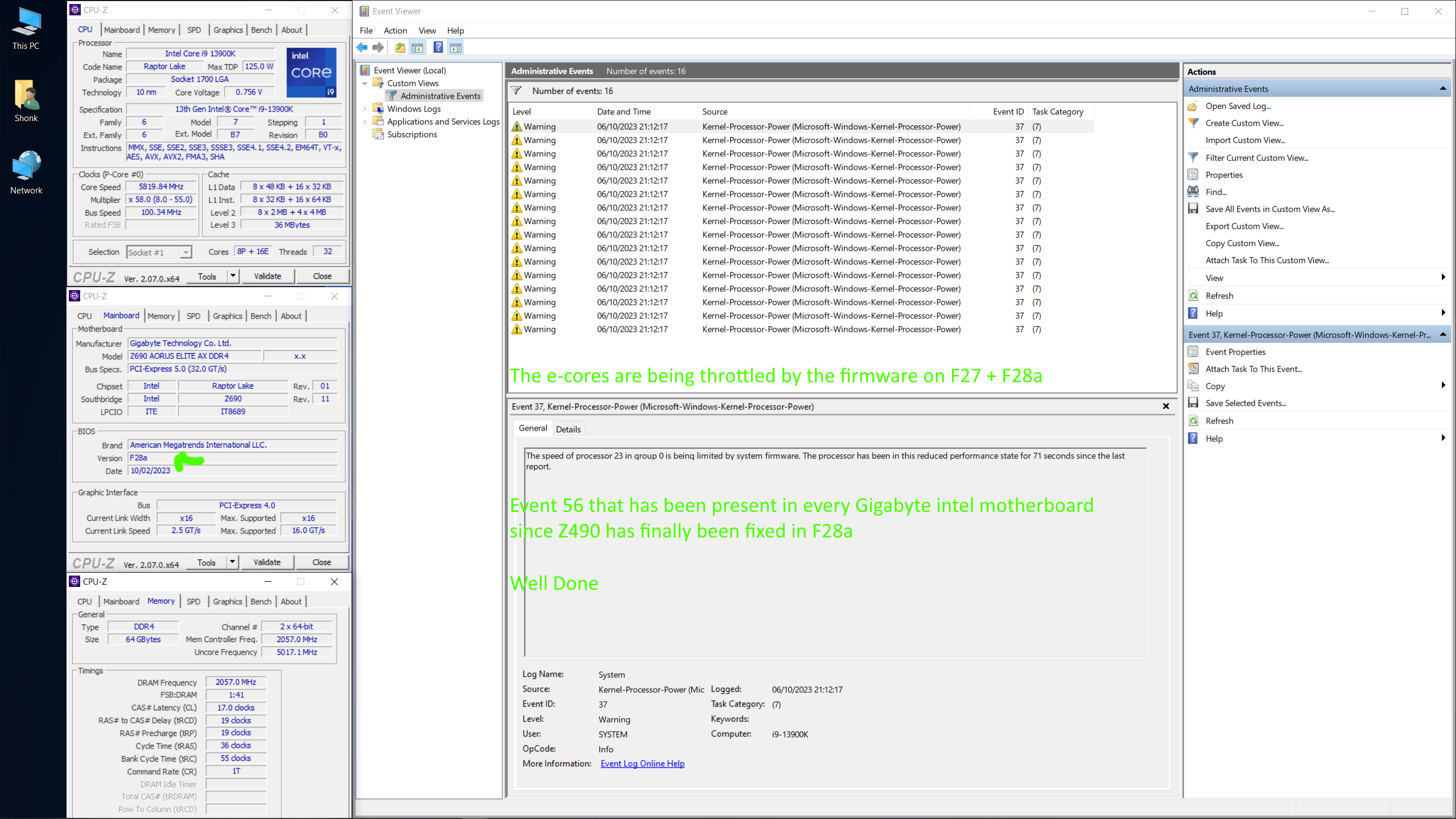The width and height of the screenshot is (1456, 819).
Task: Expand Applications and Services Logs node
Action: pyautogui.click(x=365, y=121)
